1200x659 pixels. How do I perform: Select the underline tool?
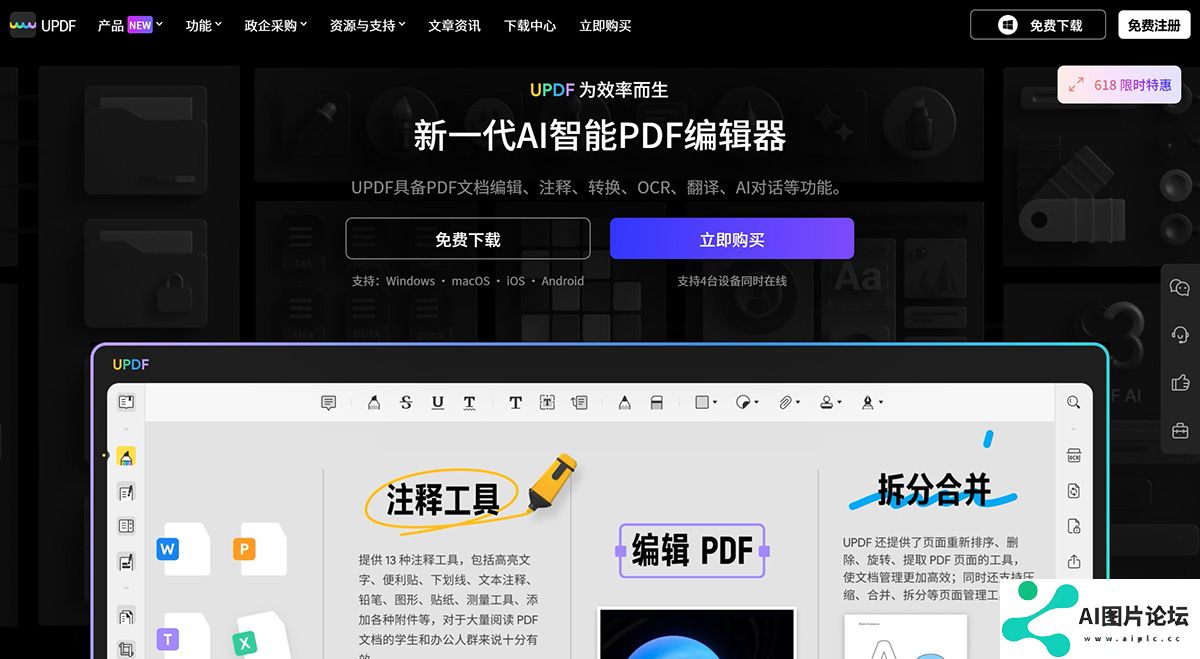437,402
